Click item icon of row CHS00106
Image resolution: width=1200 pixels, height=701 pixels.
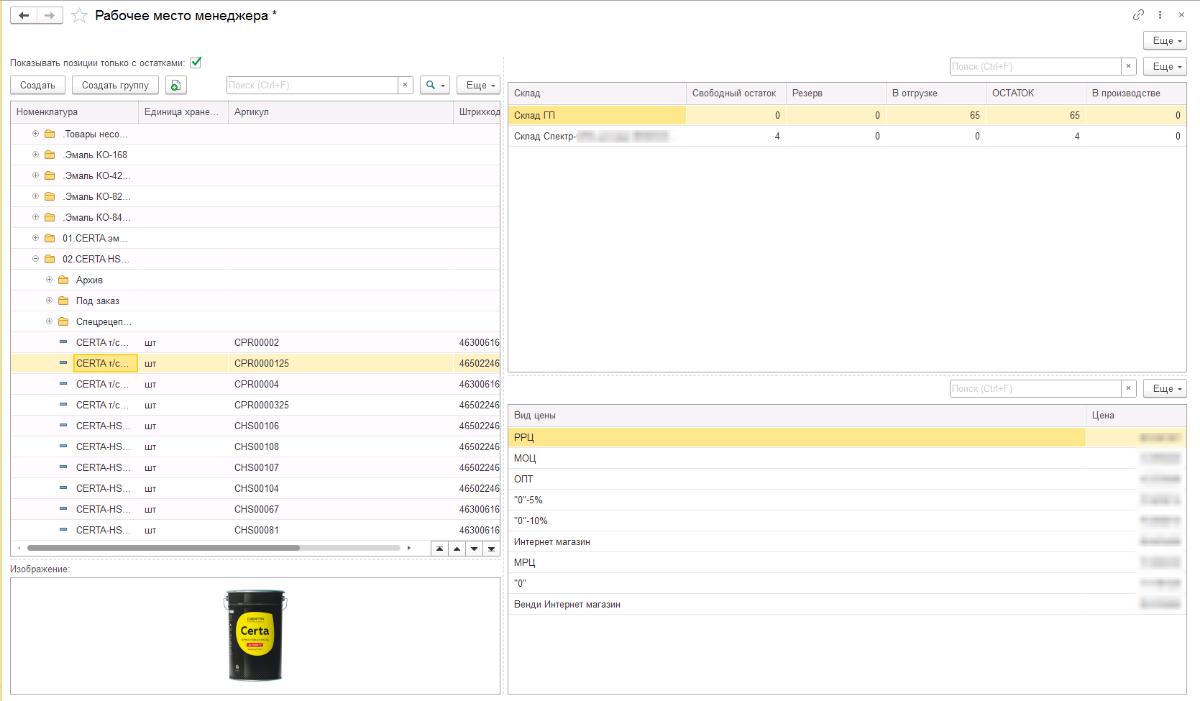click(x=65, y=426)
